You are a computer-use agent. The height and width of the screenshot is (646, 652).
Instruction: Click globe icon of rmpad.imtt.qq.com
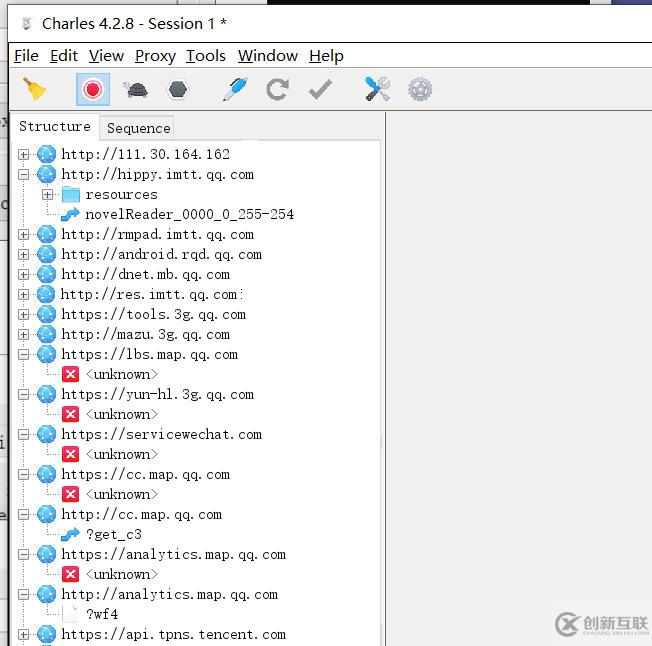click(x=47, y=234)
